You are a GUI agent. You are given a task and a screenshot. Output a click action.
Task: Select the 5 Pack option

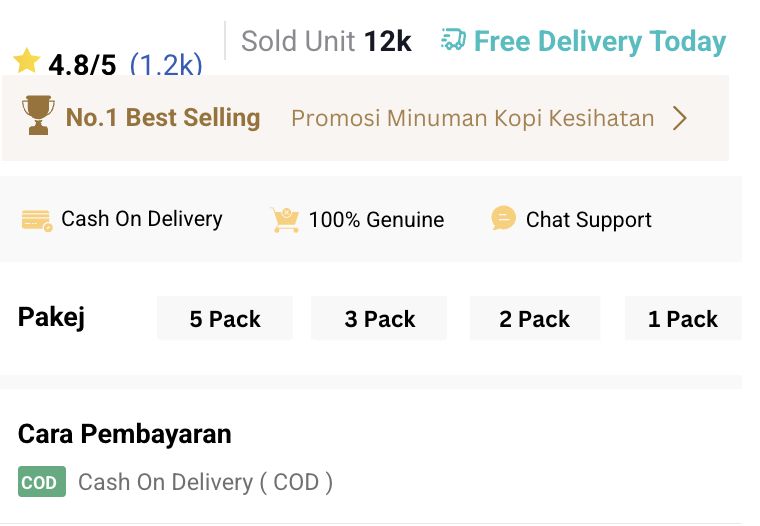point(225,319)
